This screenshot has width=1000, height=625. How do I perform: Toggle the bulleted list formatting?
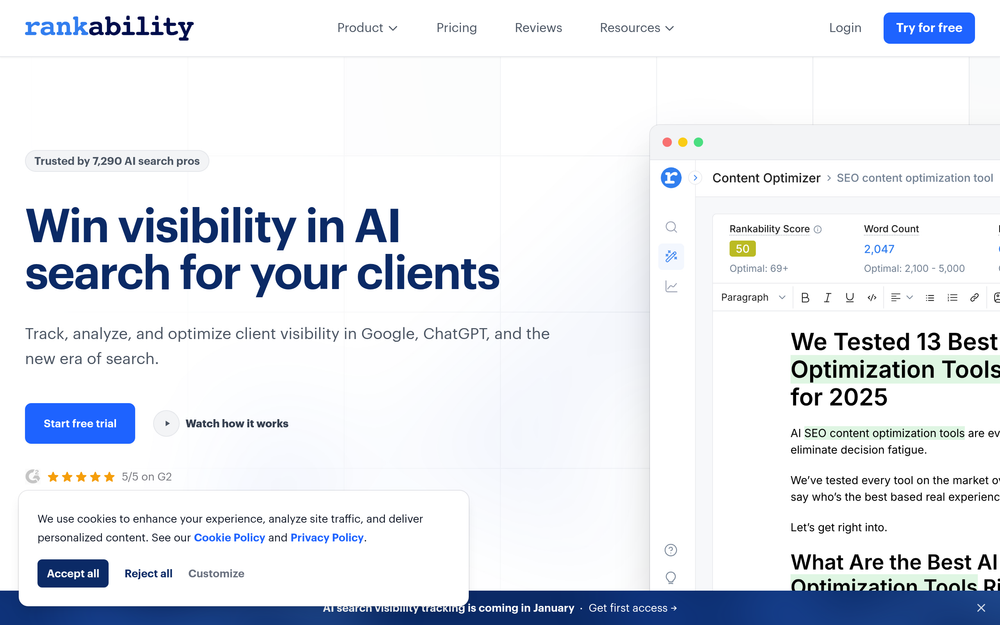[930, 297]
